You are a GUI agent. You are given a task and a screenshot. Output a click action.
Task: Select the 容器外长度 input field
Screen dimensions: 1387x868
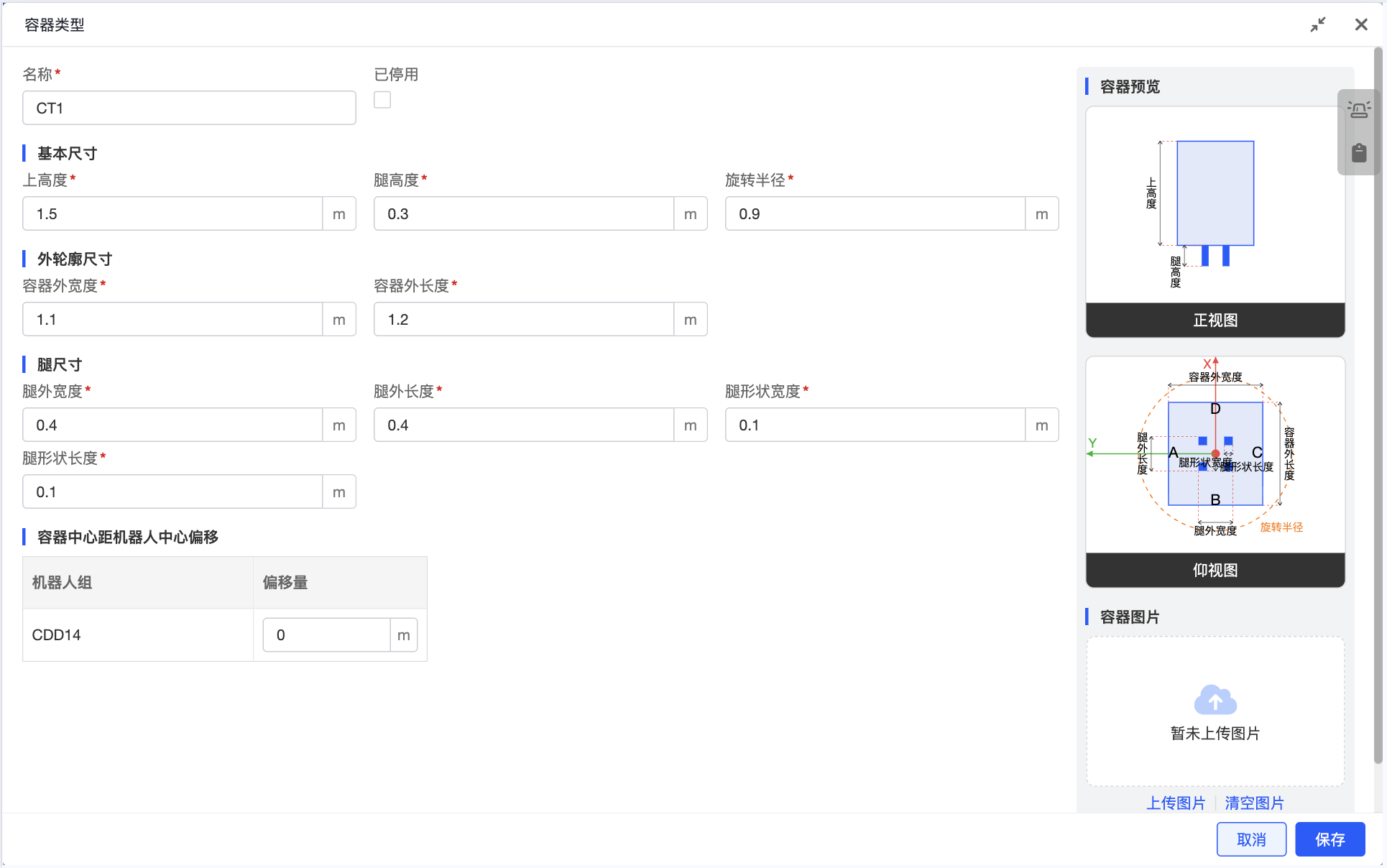(523, 319)
